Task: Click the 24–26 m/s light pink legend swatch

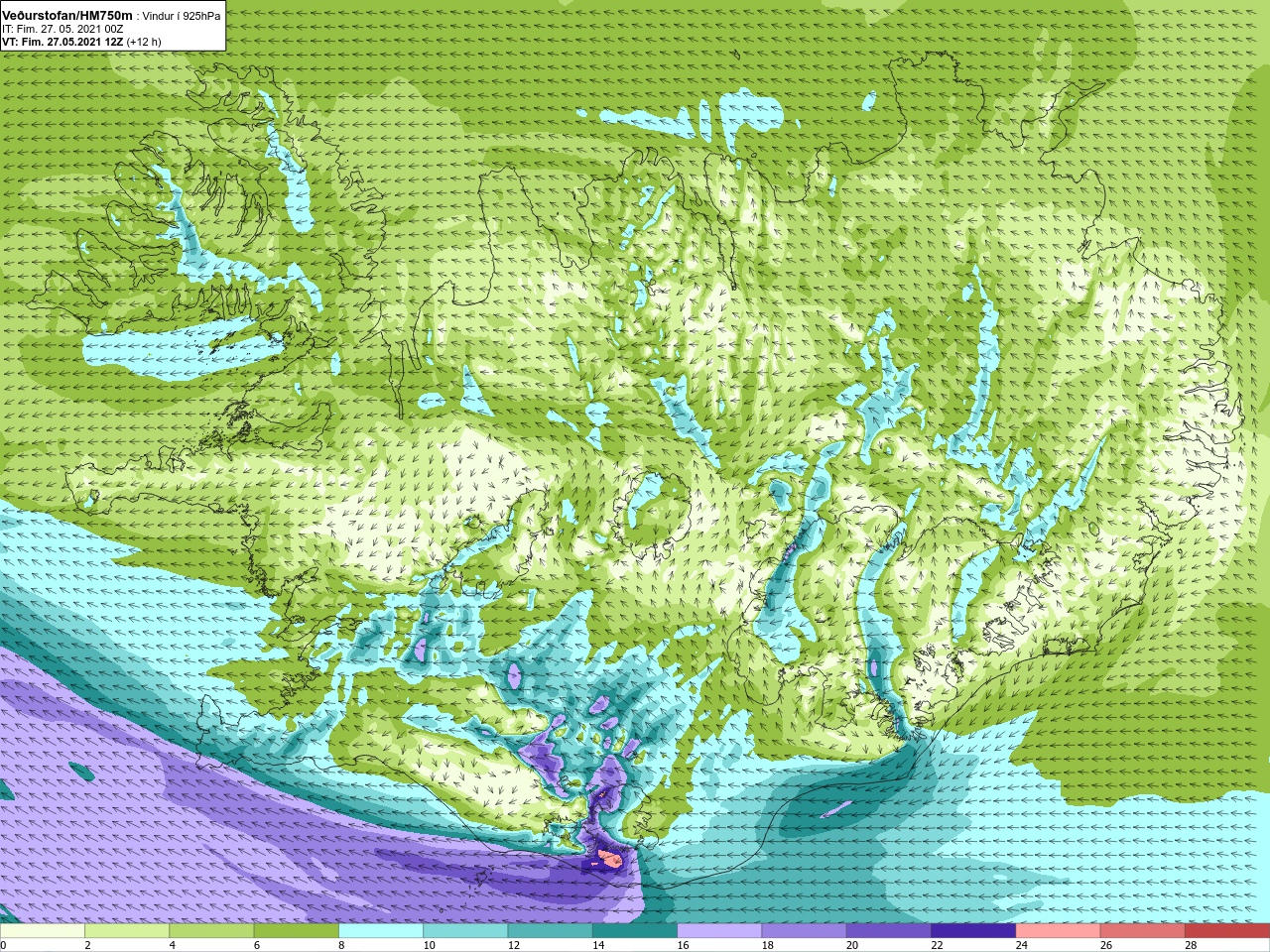Action: point(1058,931)
